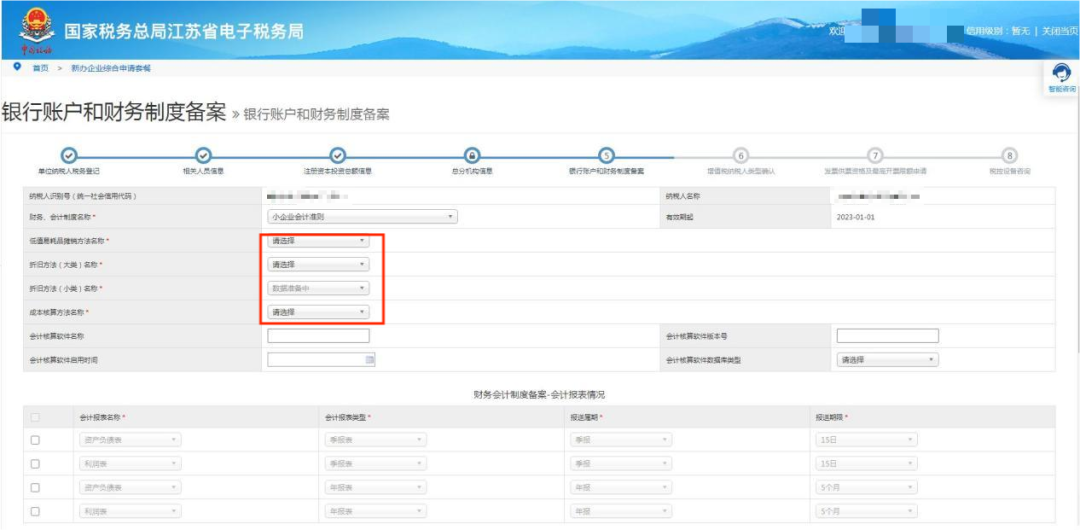Open 会计核算软件数据库类型 dropdown
The width and height of the screenshot is (1080, 530).
[887, 360]
